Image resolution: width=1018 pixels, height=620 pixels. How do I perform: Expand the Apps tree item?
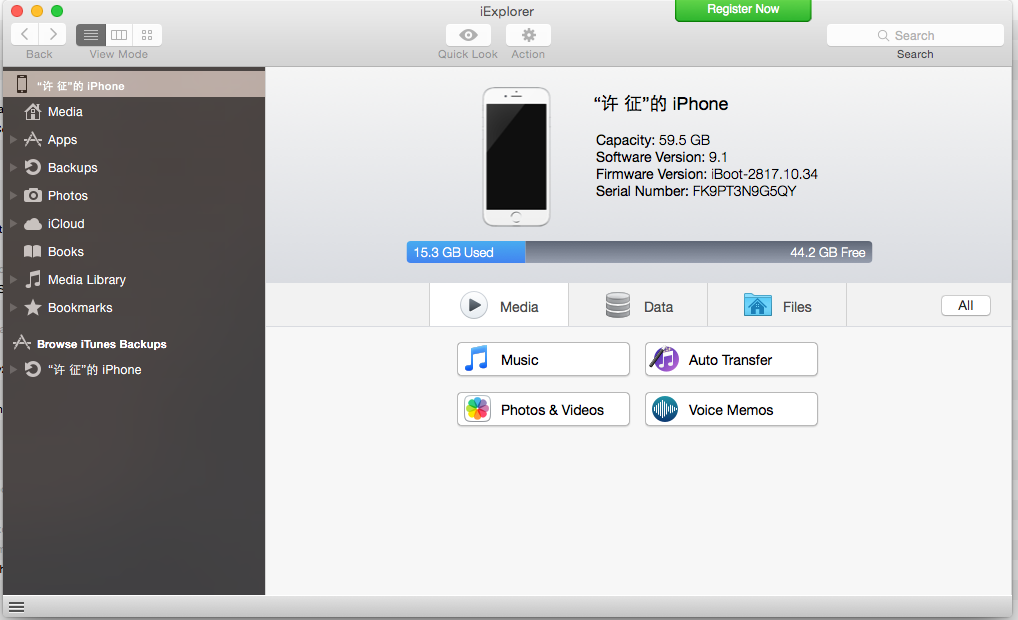13,140
